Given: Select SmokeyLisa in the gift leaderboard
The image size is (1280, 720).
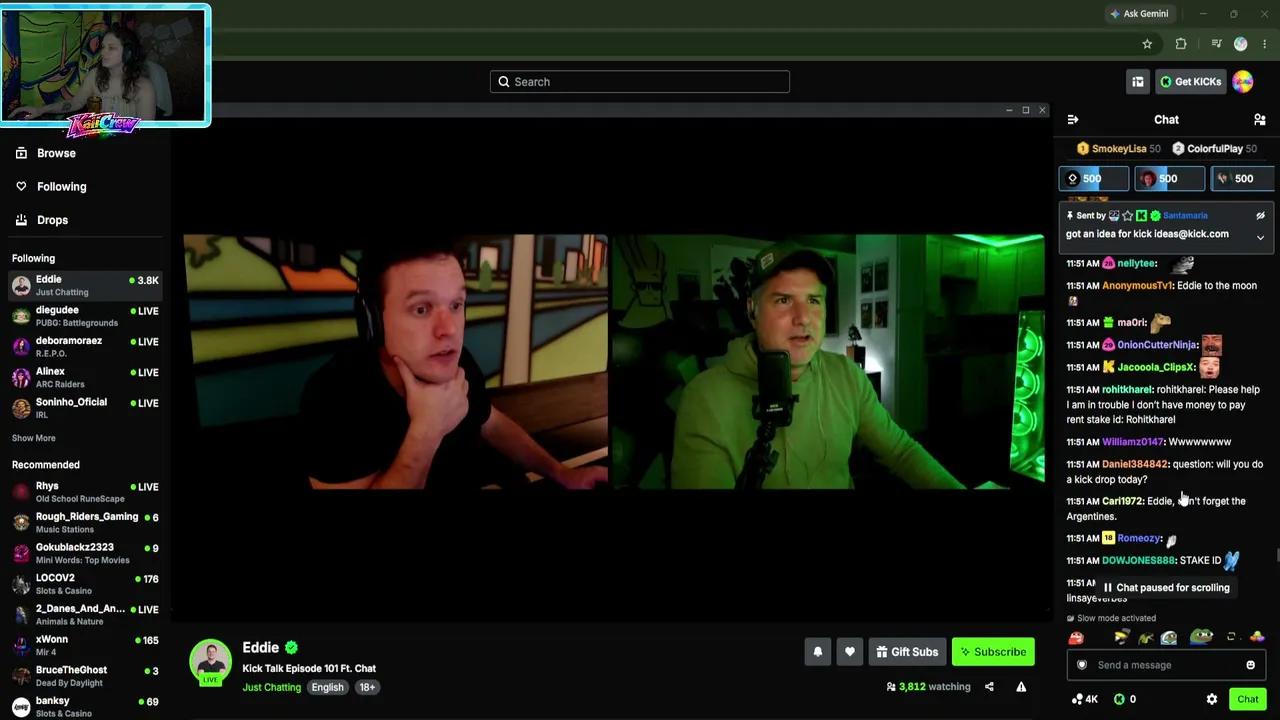Looking at the screenshot, I should [x=1118, y=149].
